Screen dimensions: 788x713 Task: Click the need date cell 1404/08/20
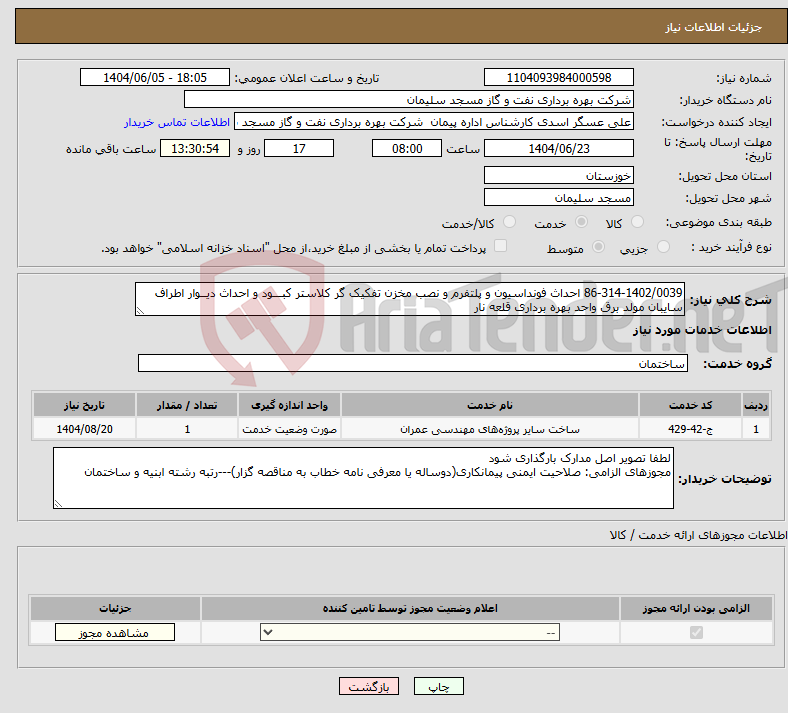84,429
